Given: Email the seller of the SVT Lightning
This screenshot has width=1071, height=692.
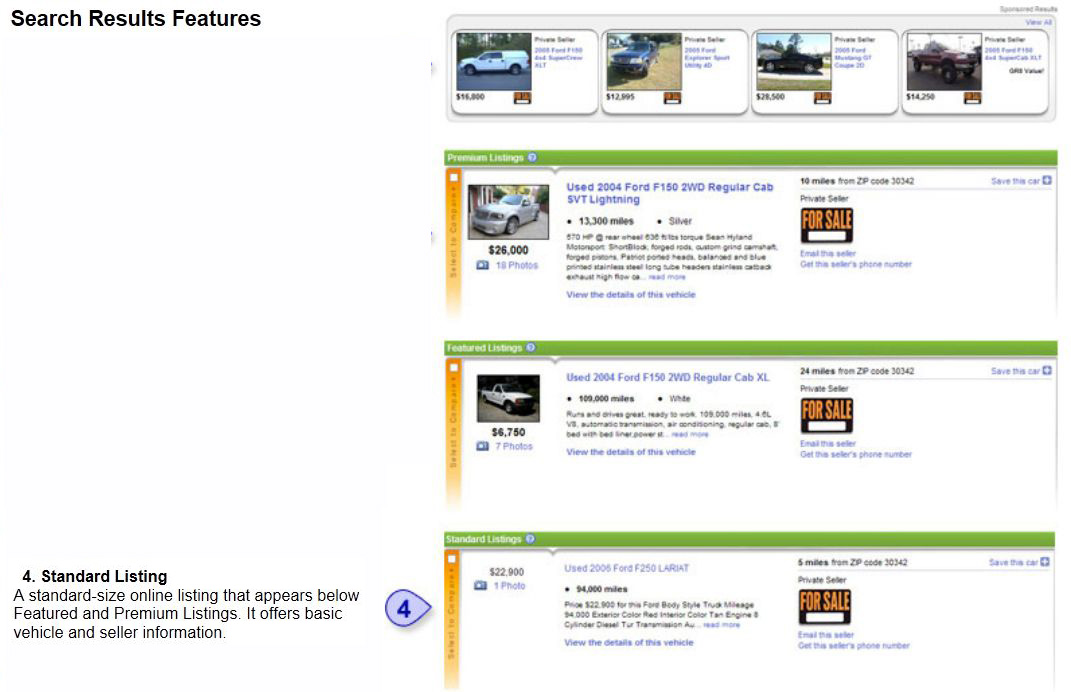Looking at the screenshot, I should (828, 253).
